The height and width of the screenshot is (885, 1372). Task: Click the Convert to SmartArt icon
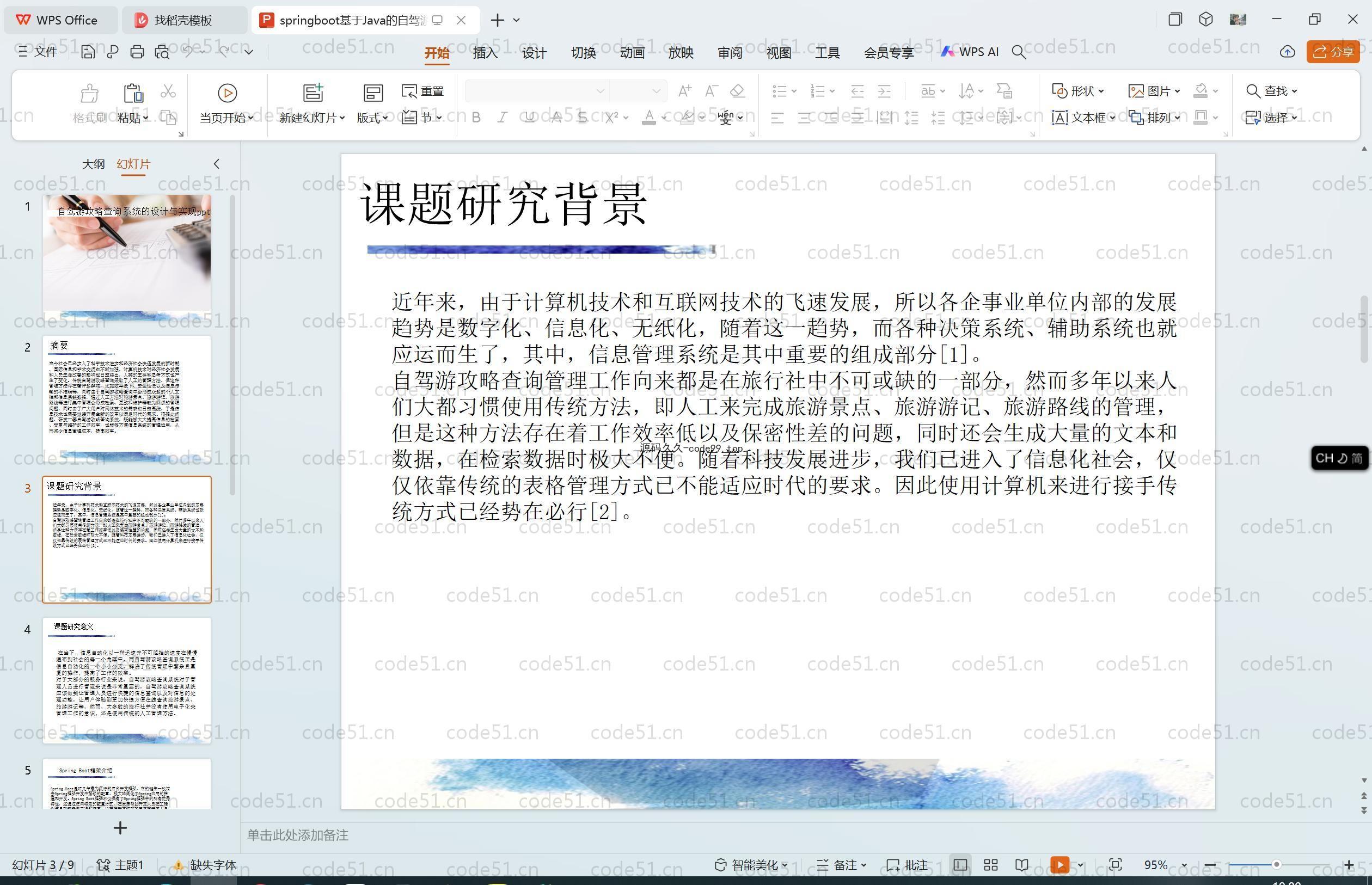1004,91
